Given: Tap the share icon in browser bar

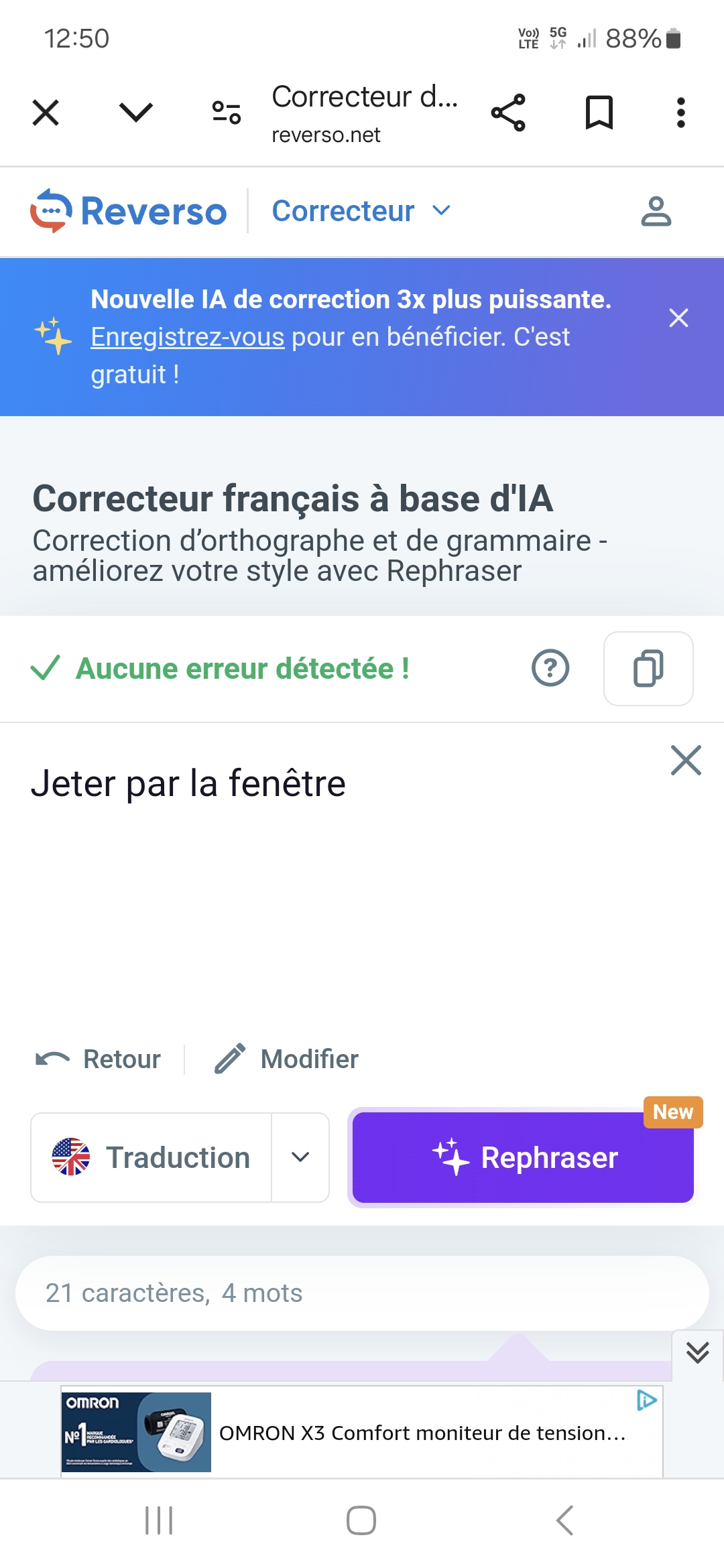Looking at the screenshot, I should coord(508,113).
